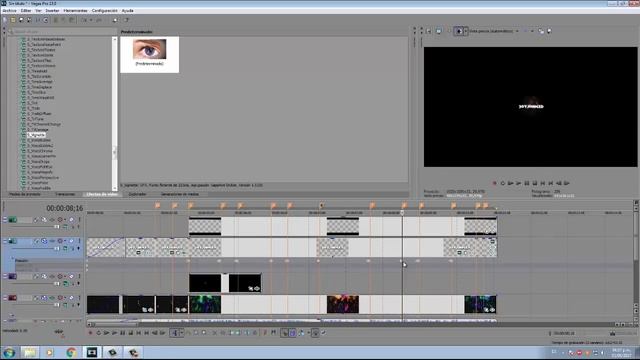This screenshot has height=360, width=640.
Task: Switch to Transiciones tab
Action: [x=65, y=194]
